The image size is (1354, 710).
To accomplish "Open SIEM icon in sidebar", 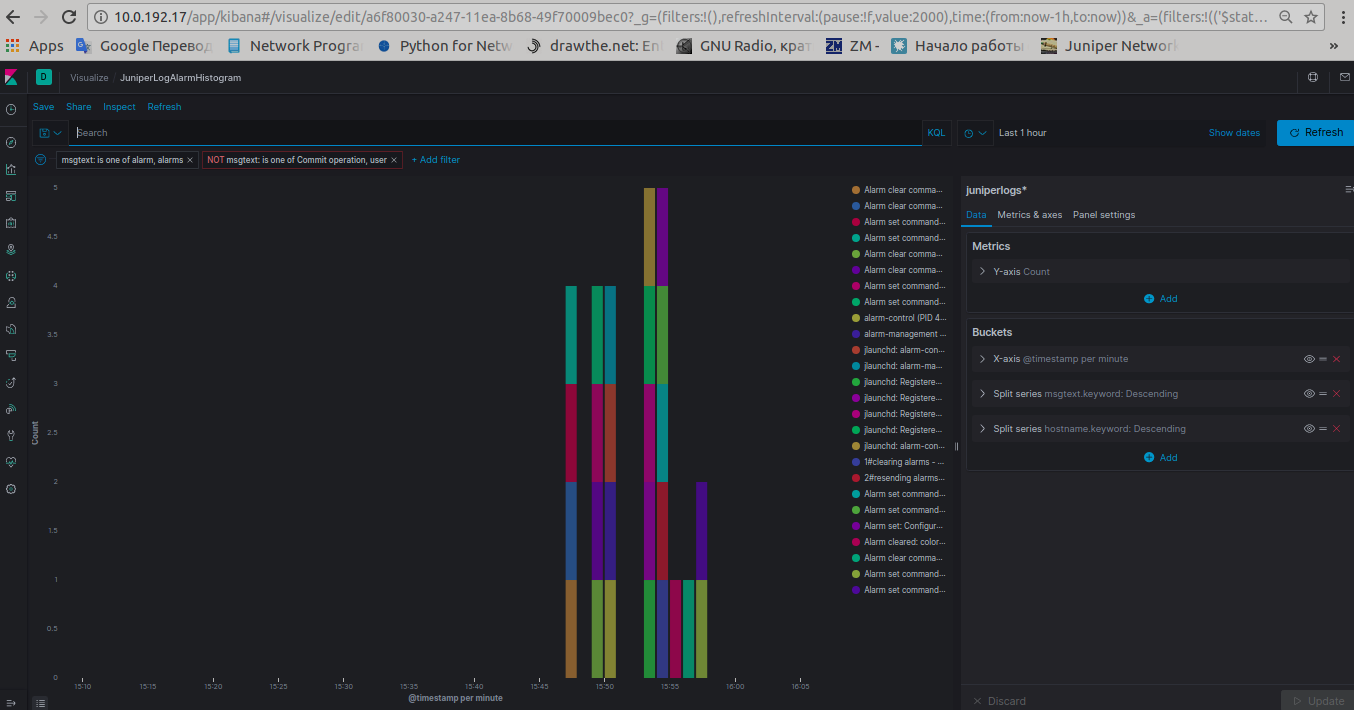I will [x=11, y=409].
